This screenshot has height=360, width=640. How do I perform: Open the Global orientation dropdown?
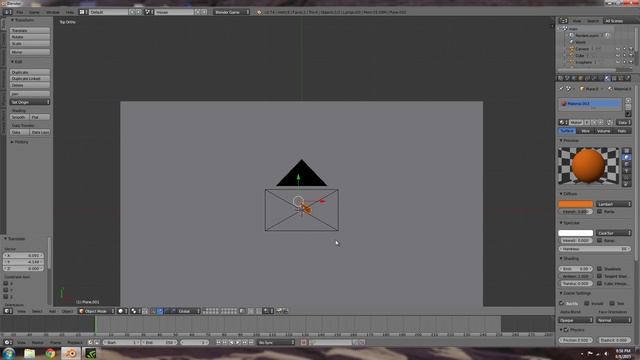click(x=188, y=311)
